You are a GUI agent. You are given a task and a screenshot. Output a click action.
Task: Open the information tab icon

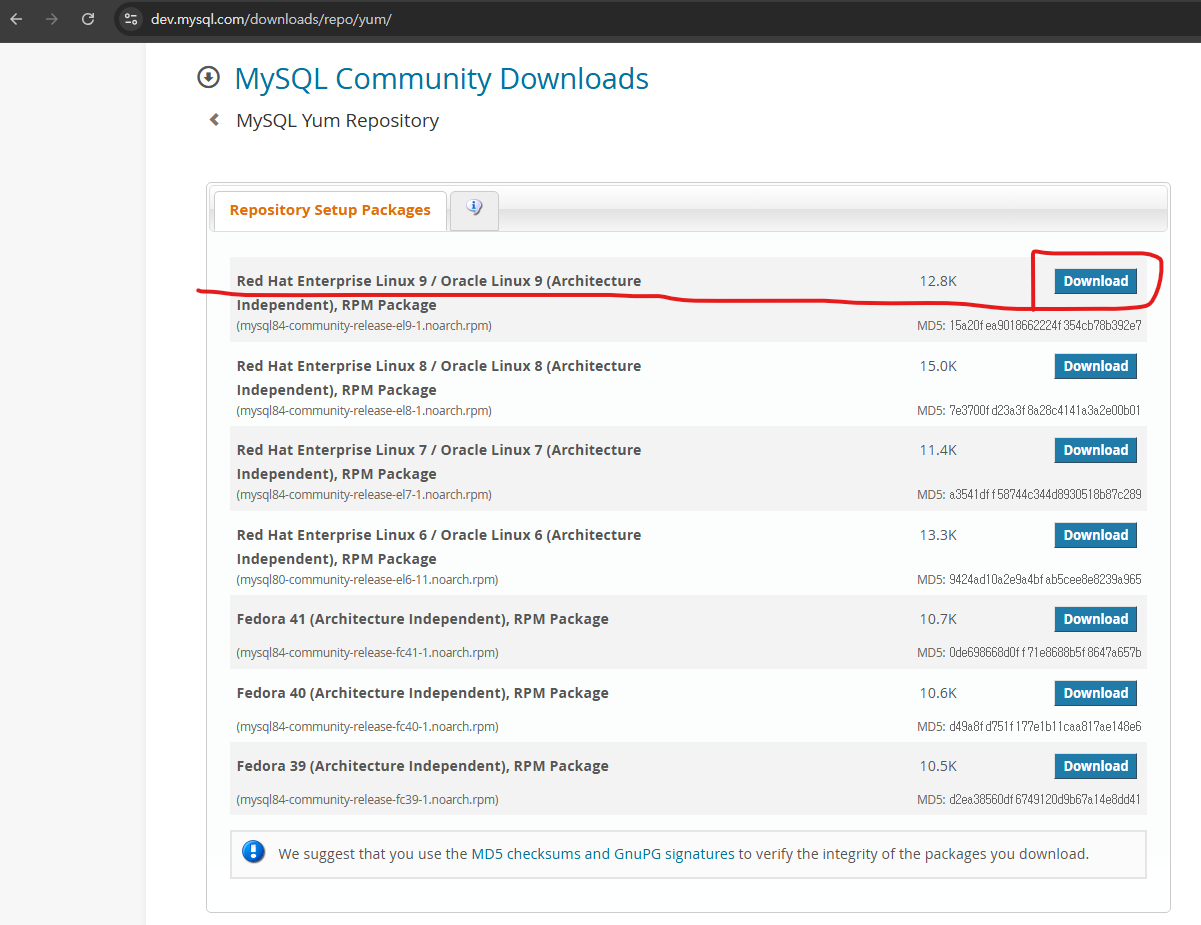474,210
